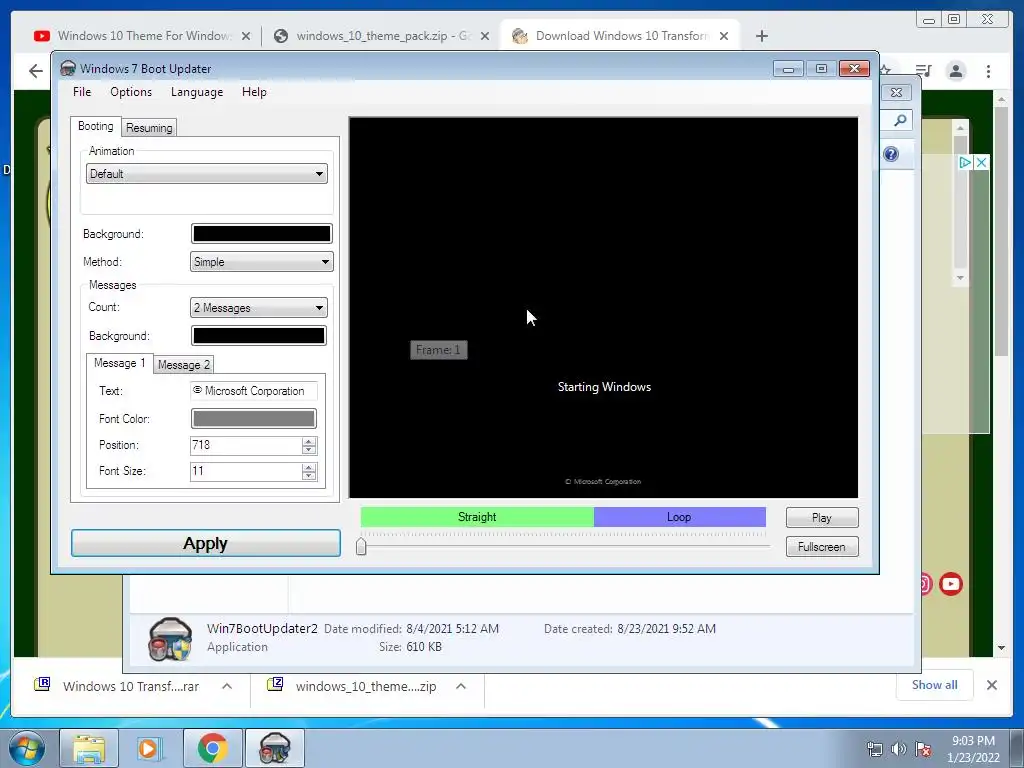Open Windows Media Player from taskbar
This screenshot has height=768, width=1024.
149,748
